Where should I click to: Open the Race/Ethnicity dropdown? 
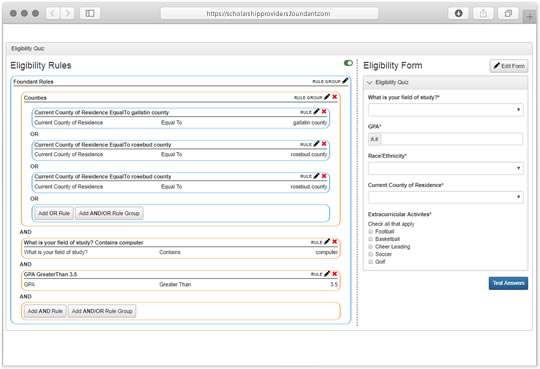click(x=446, y=168)
